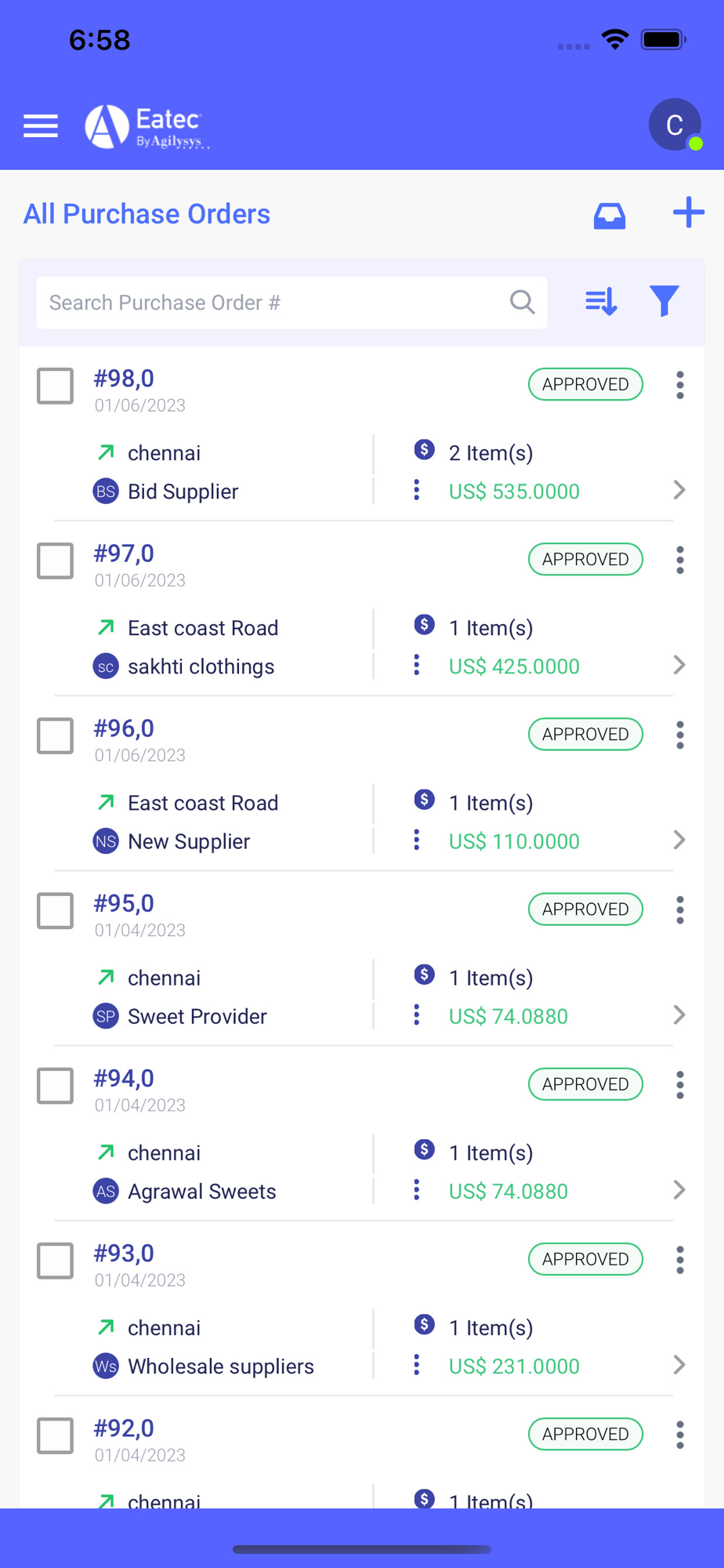Click the Search Purchase Order # field
724x1568 pixels.
[274, 303]
